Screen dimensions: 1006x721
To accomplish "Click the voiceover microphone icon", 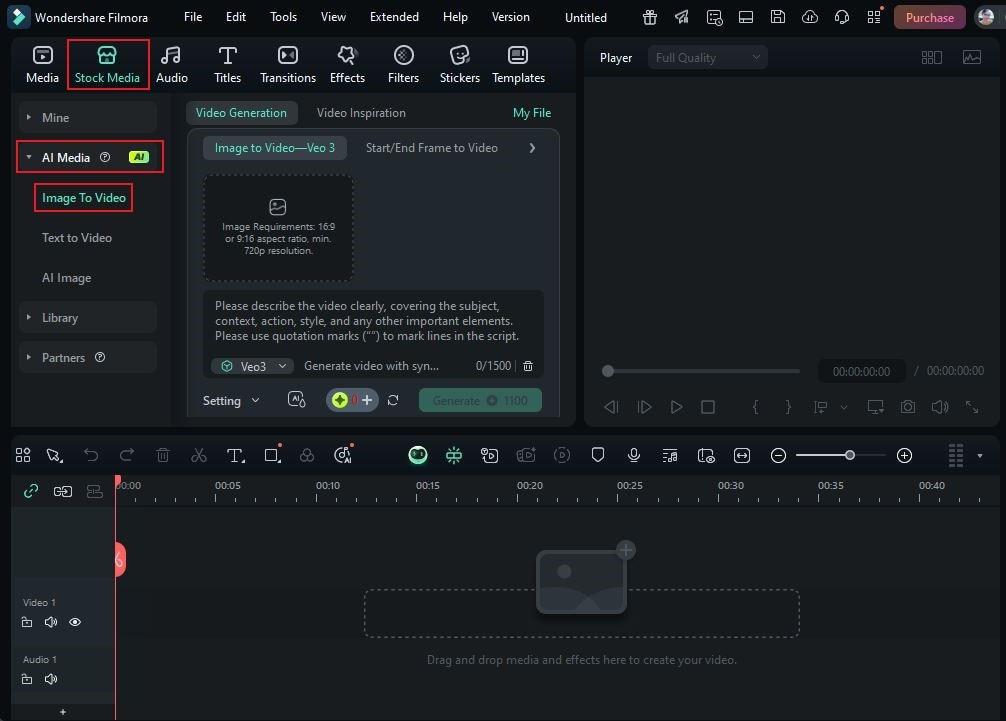I will [633, 455].
